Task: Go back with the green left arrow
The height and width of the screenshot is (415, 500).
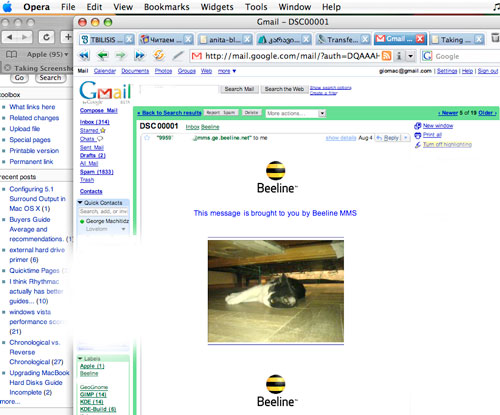Action: [103, 55]
